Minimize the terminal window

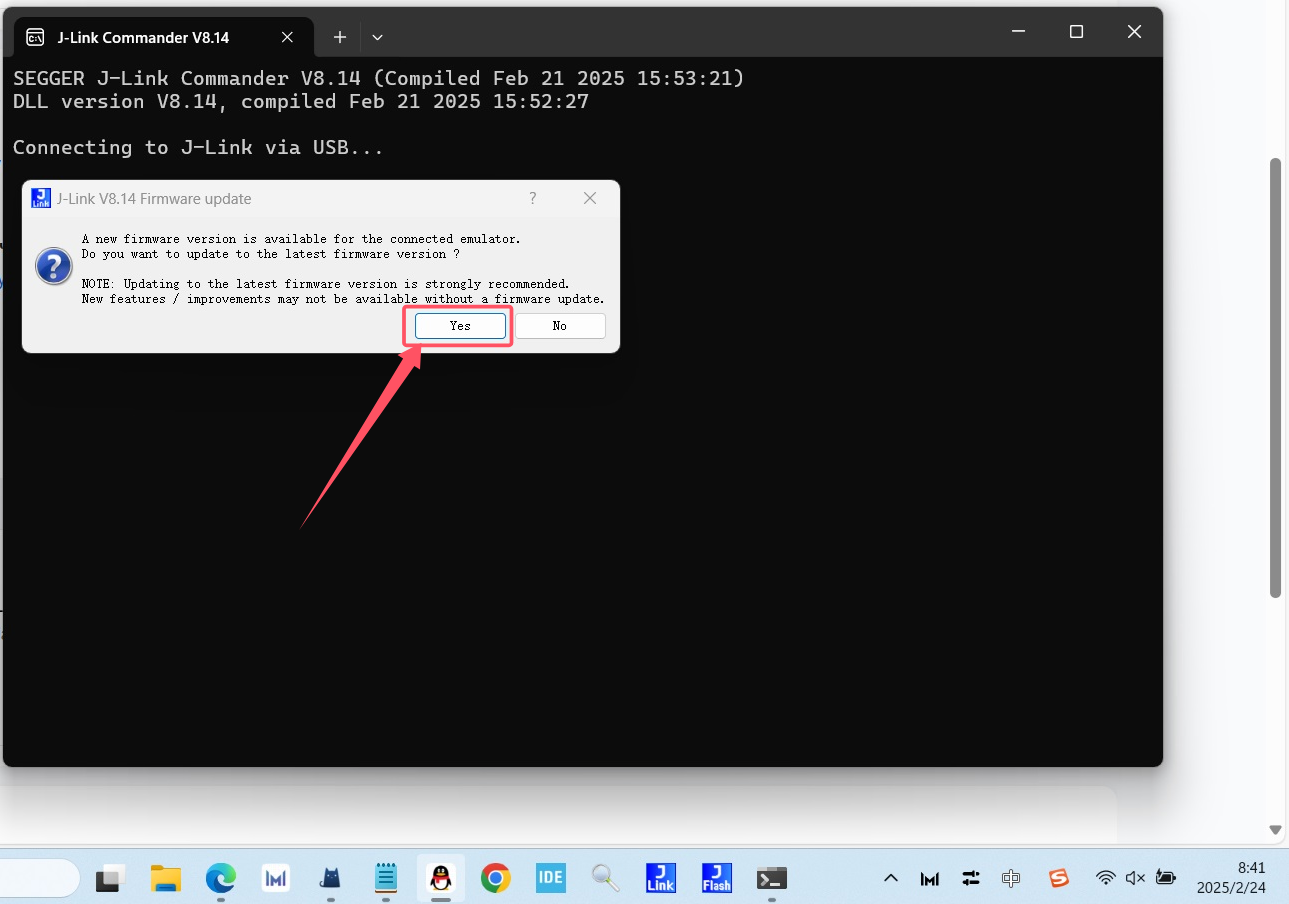[1018, 32]
